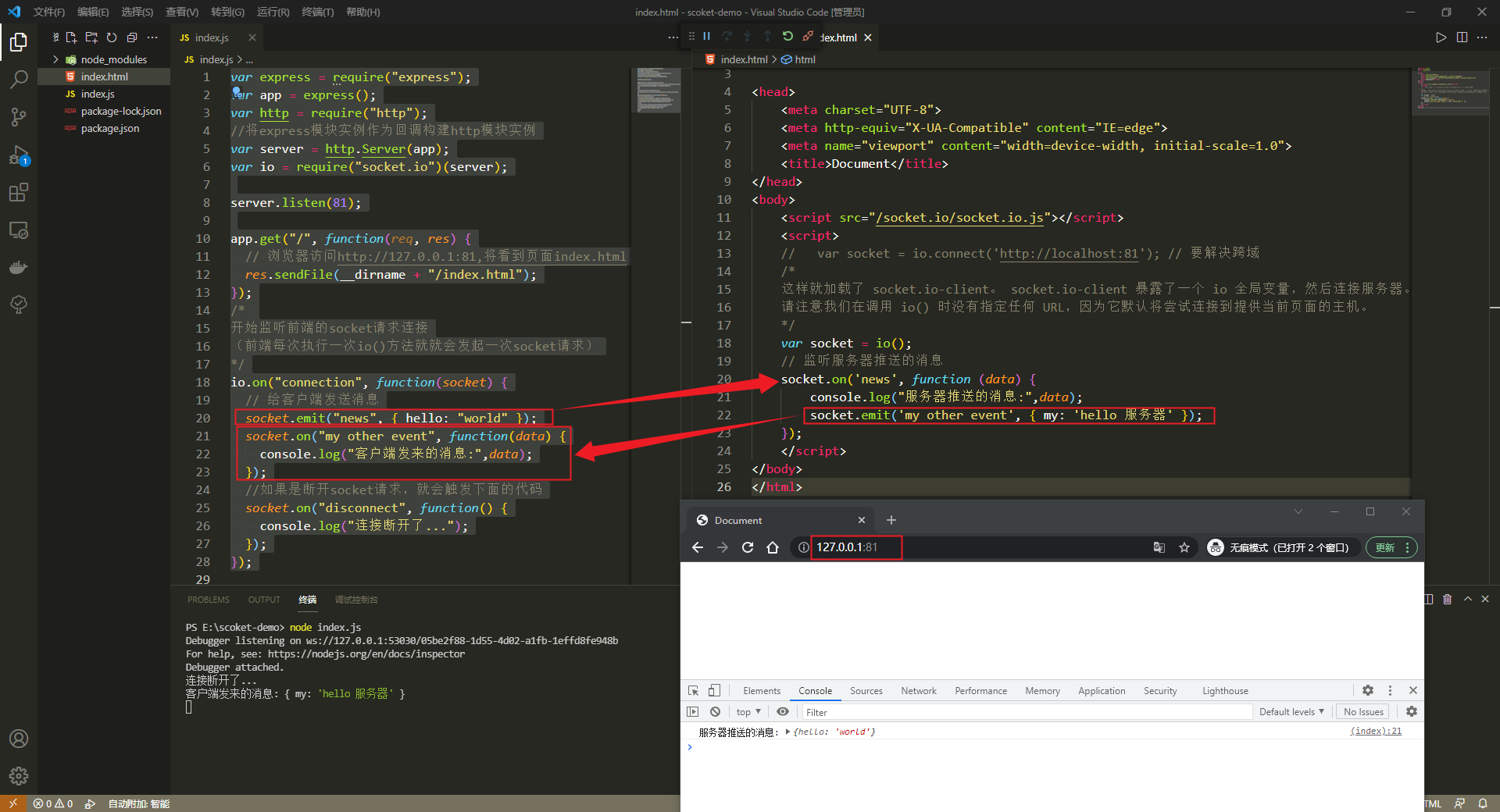Reload the Chrome page
The image size is (1500, 812).
point(748,547)
